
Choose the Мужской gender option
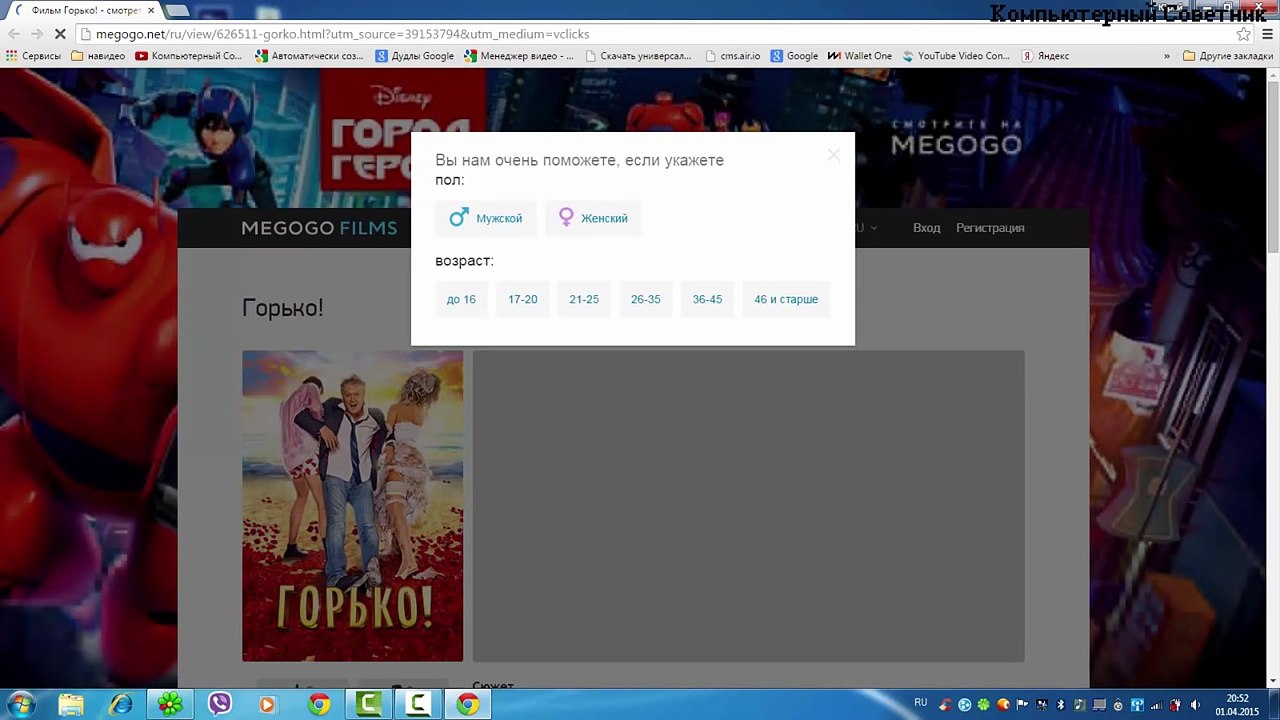pyautogui.click(x=486, y=218)
